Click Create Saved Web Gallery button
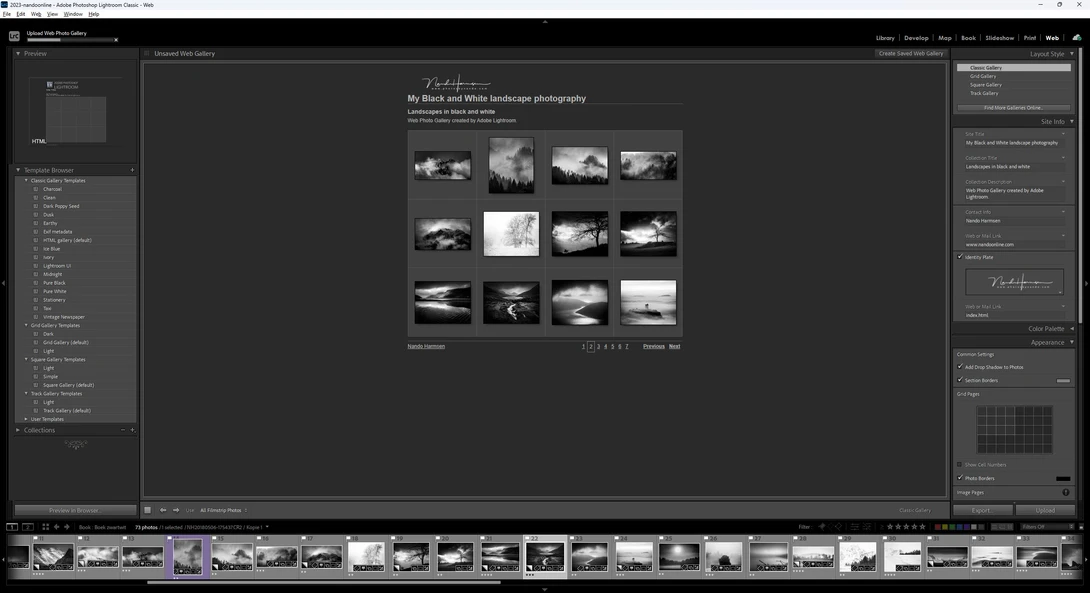The image size is (1090, 593). coord(911,54)
